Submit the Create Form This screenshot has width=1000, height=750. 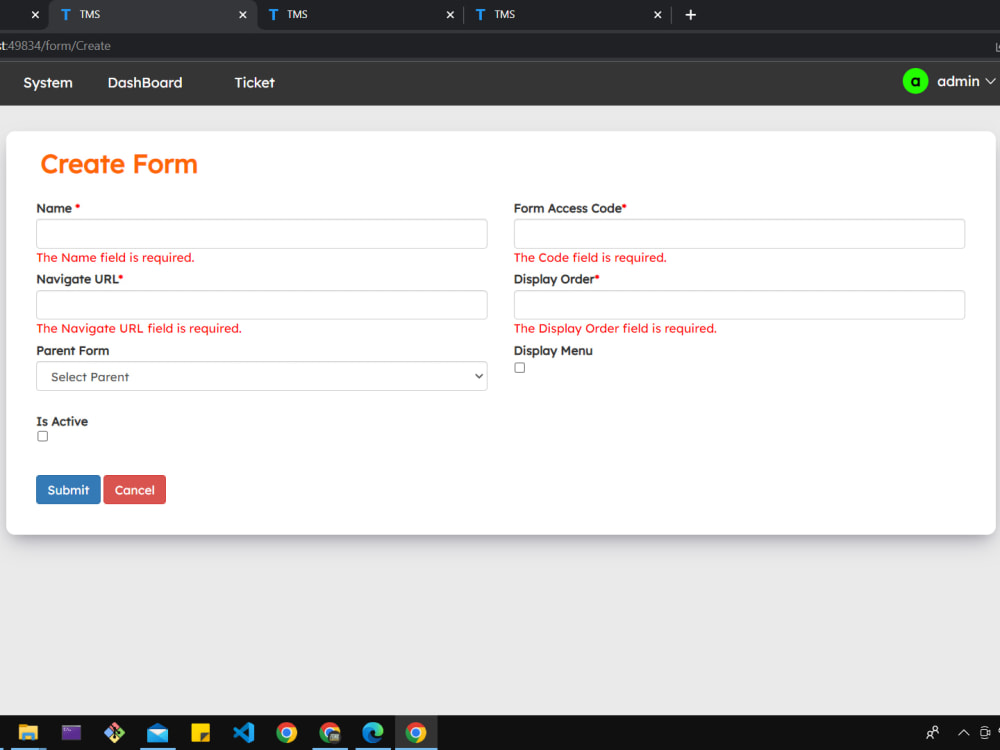tap(68, 490)
